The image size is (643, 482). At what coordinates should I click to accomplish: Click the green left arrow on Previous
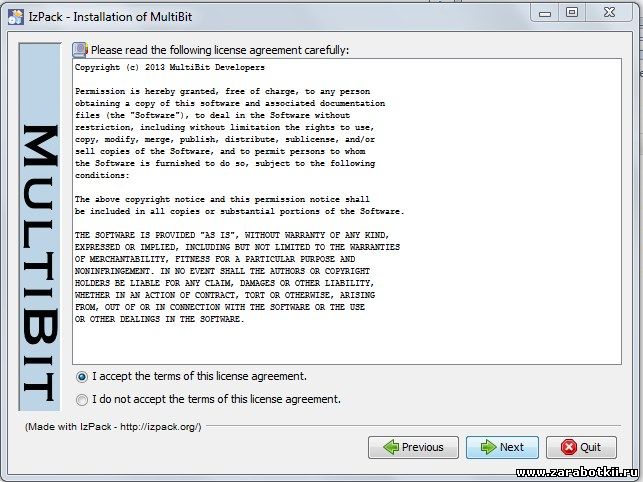[391, 447]
